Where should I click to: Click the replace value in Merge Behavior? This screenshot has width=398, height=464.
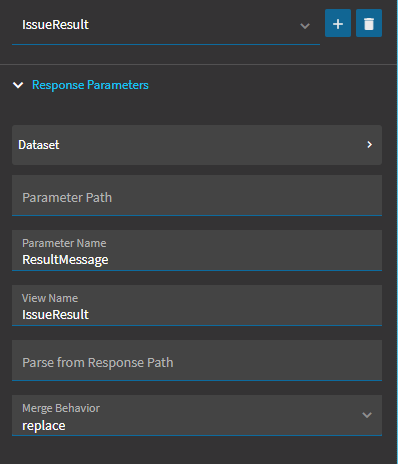[44, 426]
